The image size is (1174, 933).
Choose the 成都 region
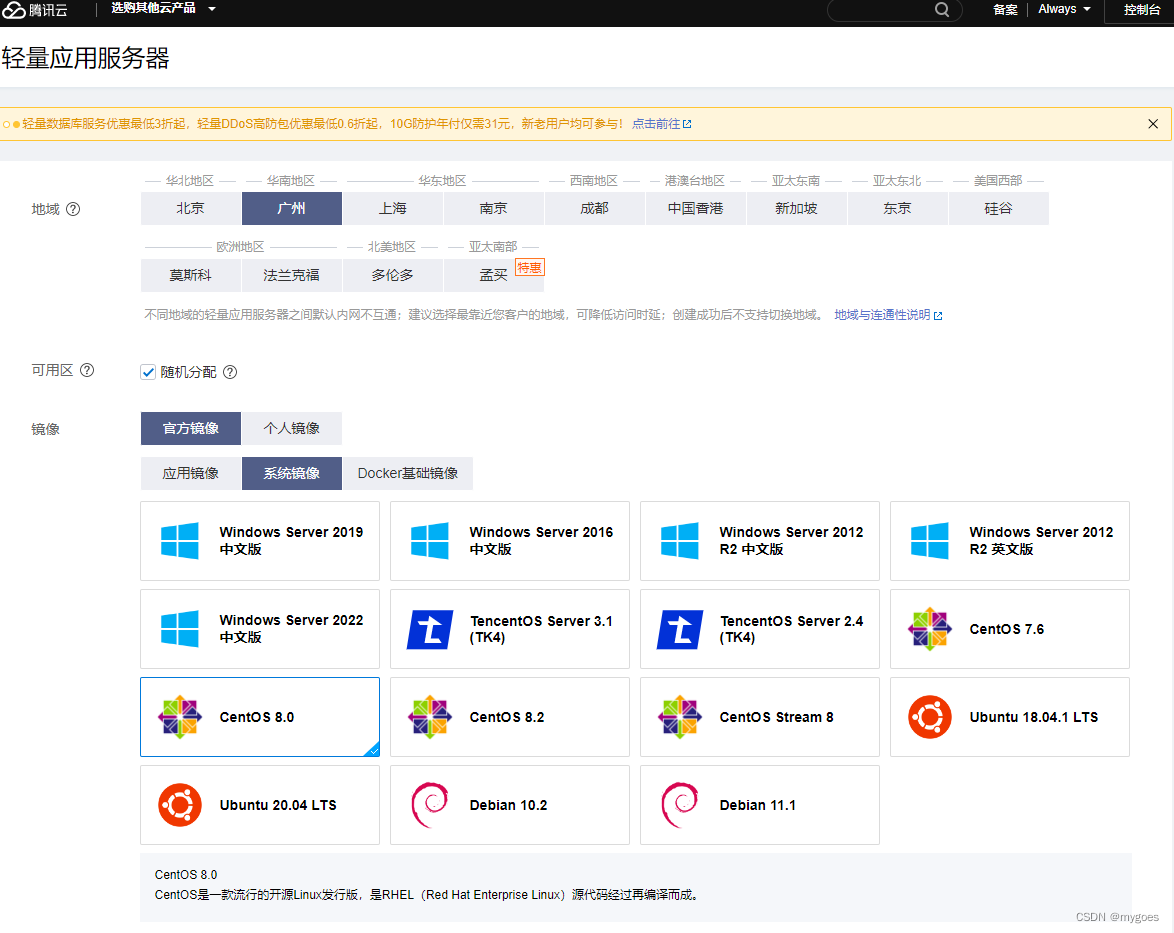[x=595, y=208]
